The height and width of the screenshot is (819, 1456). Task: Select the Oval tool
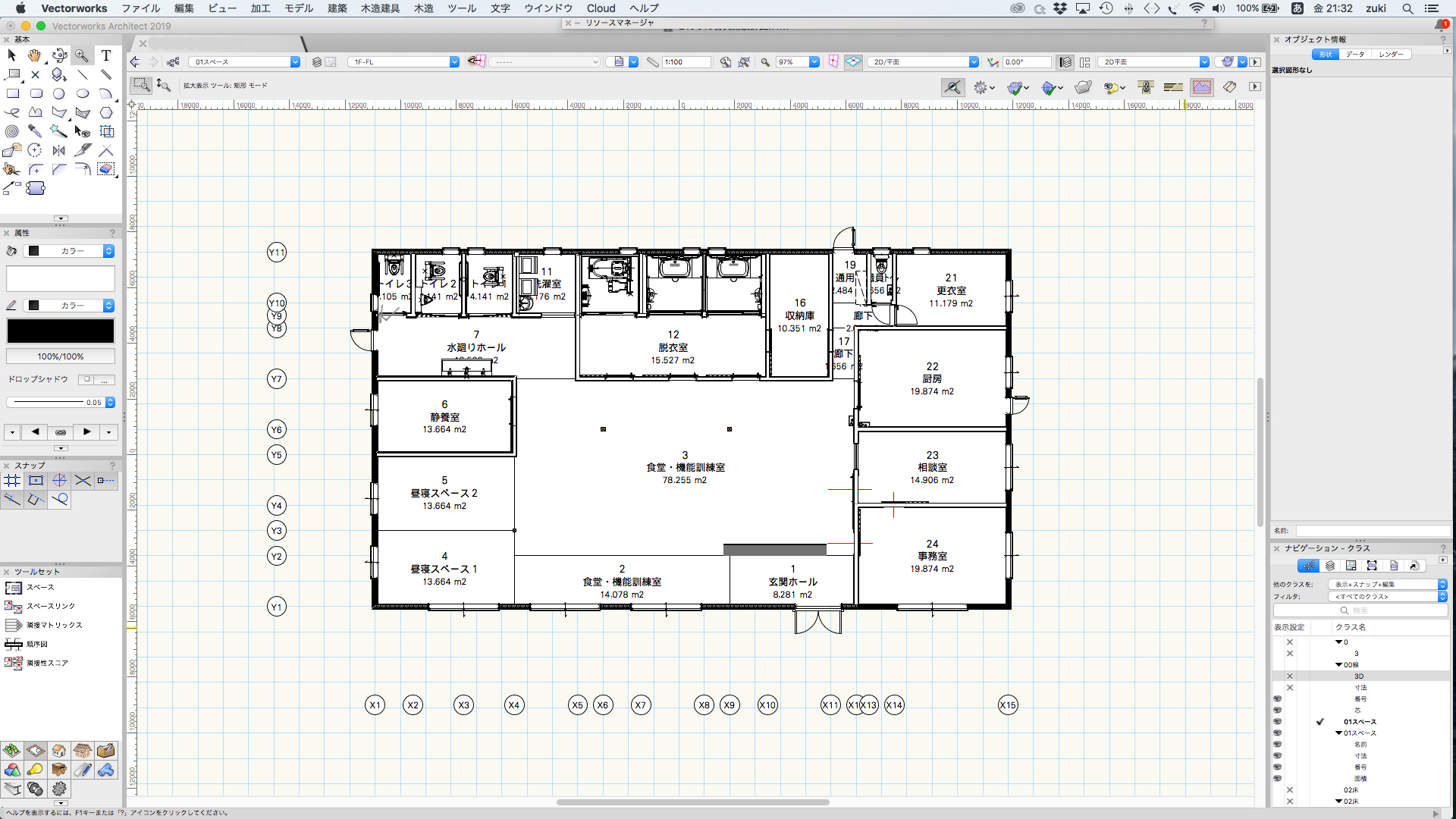[x=82, y=93]
